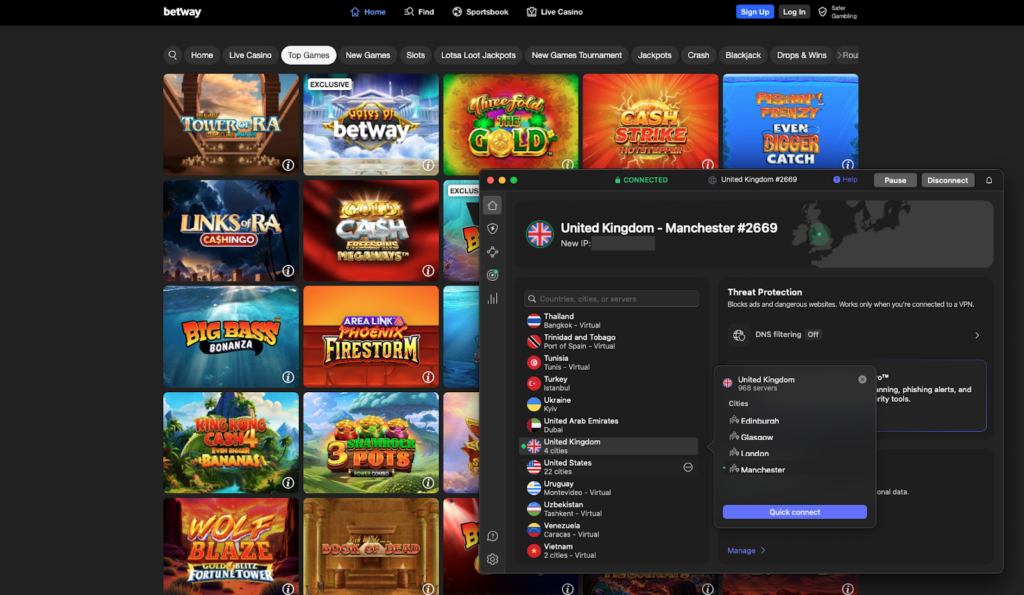Open info icon on Big Bass Bonanza
This screenshot has width=1024, height=595.
[288, 377]
